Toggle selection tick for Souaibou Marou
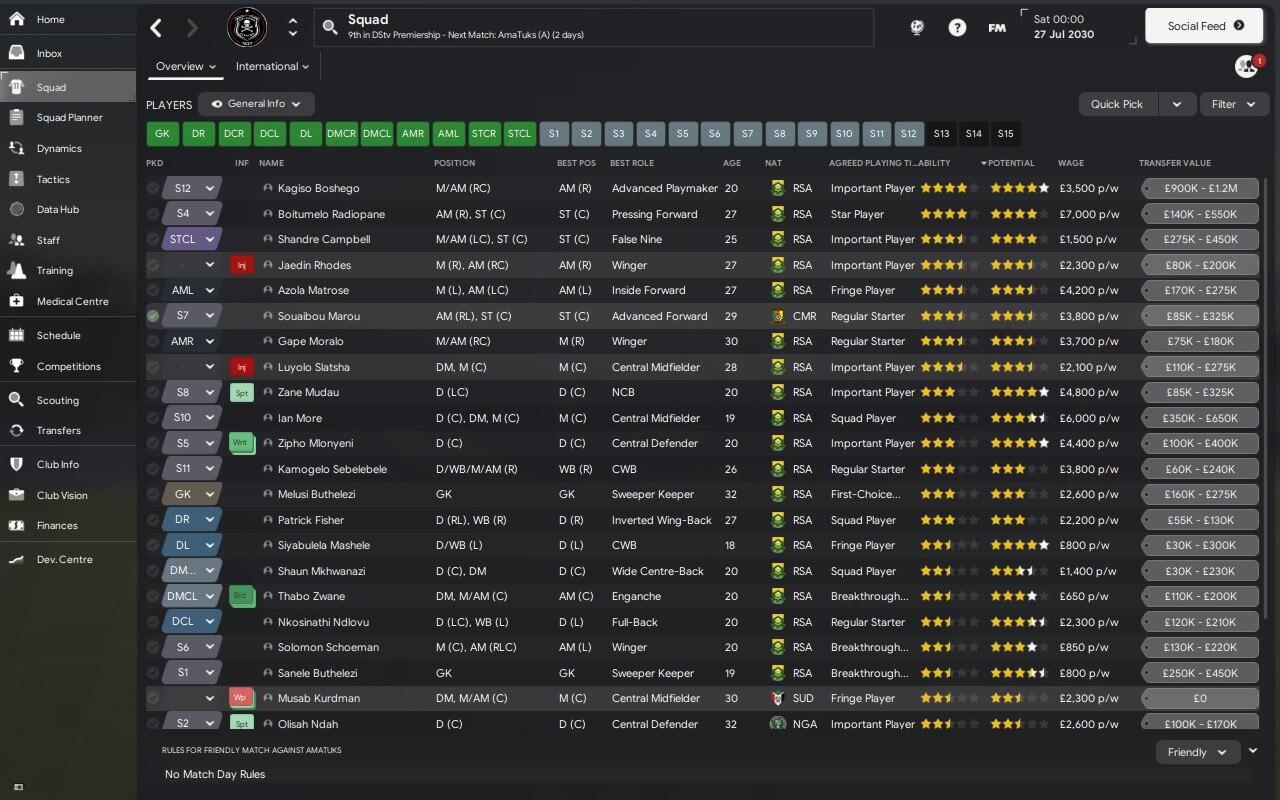 [x=153, y=316]
